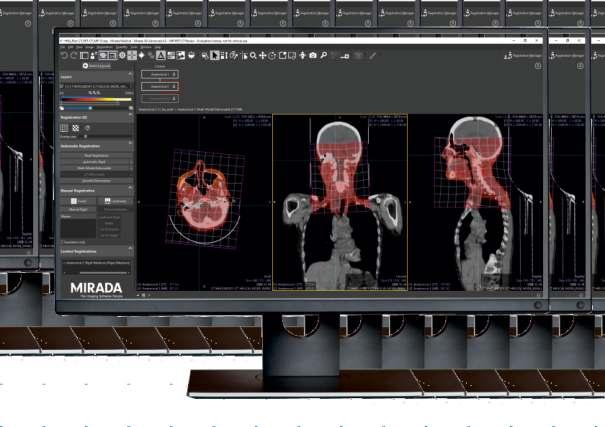Select grid overlay mode under Registration 3D
Screen dimensions: 605x427
pos(64,128)
